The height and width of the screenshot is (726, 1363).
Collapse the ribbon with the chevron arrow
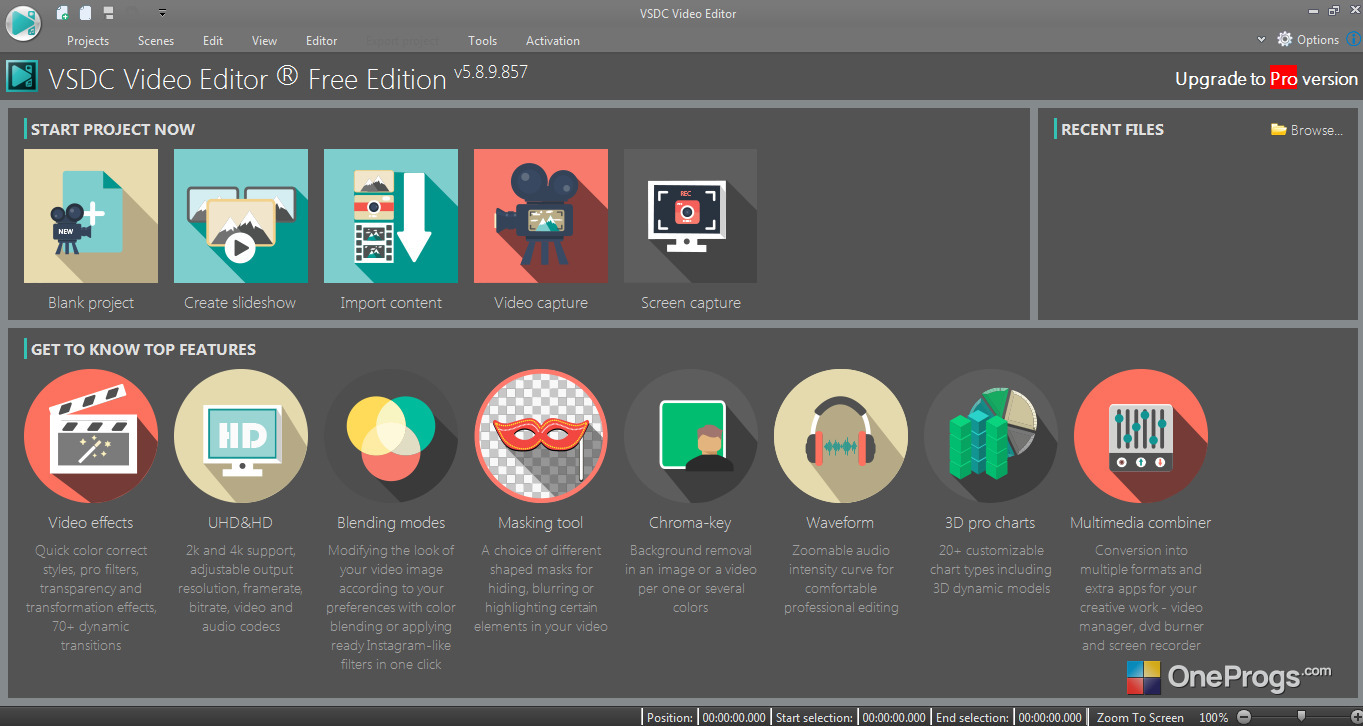(1262, 40)
